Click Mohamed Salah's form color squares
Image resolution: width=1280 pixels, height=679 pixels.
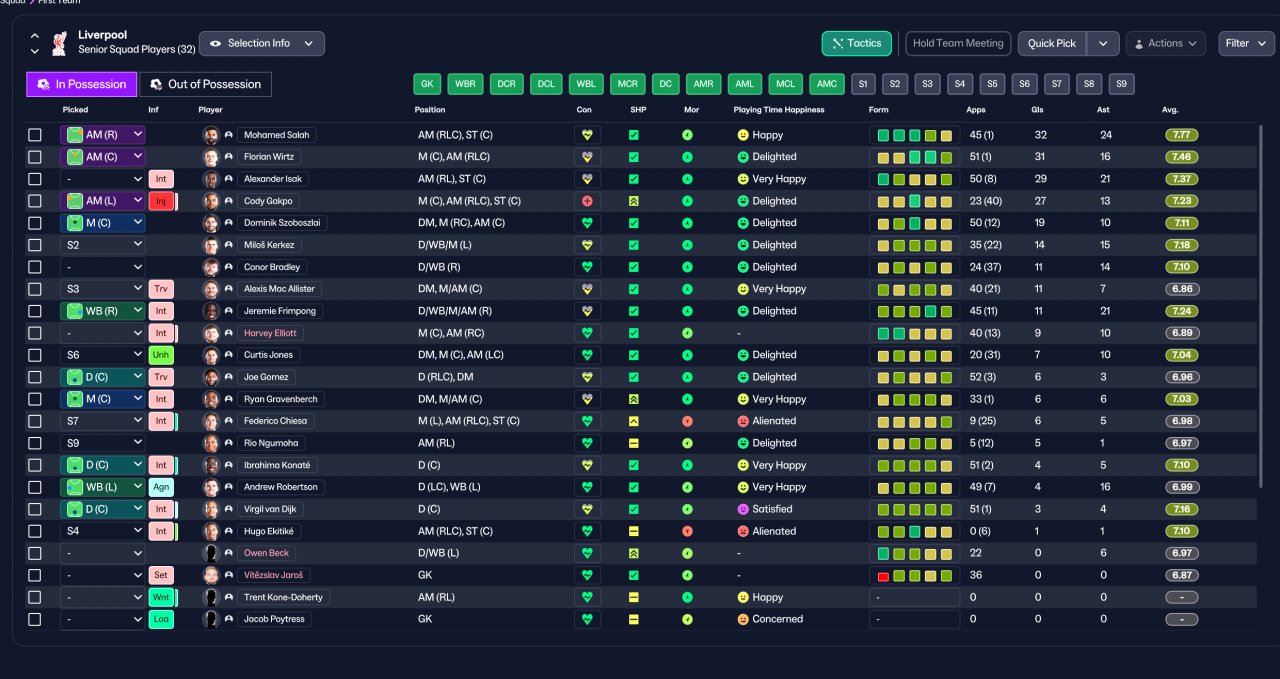pyautogui.click(x=913, y=135)
